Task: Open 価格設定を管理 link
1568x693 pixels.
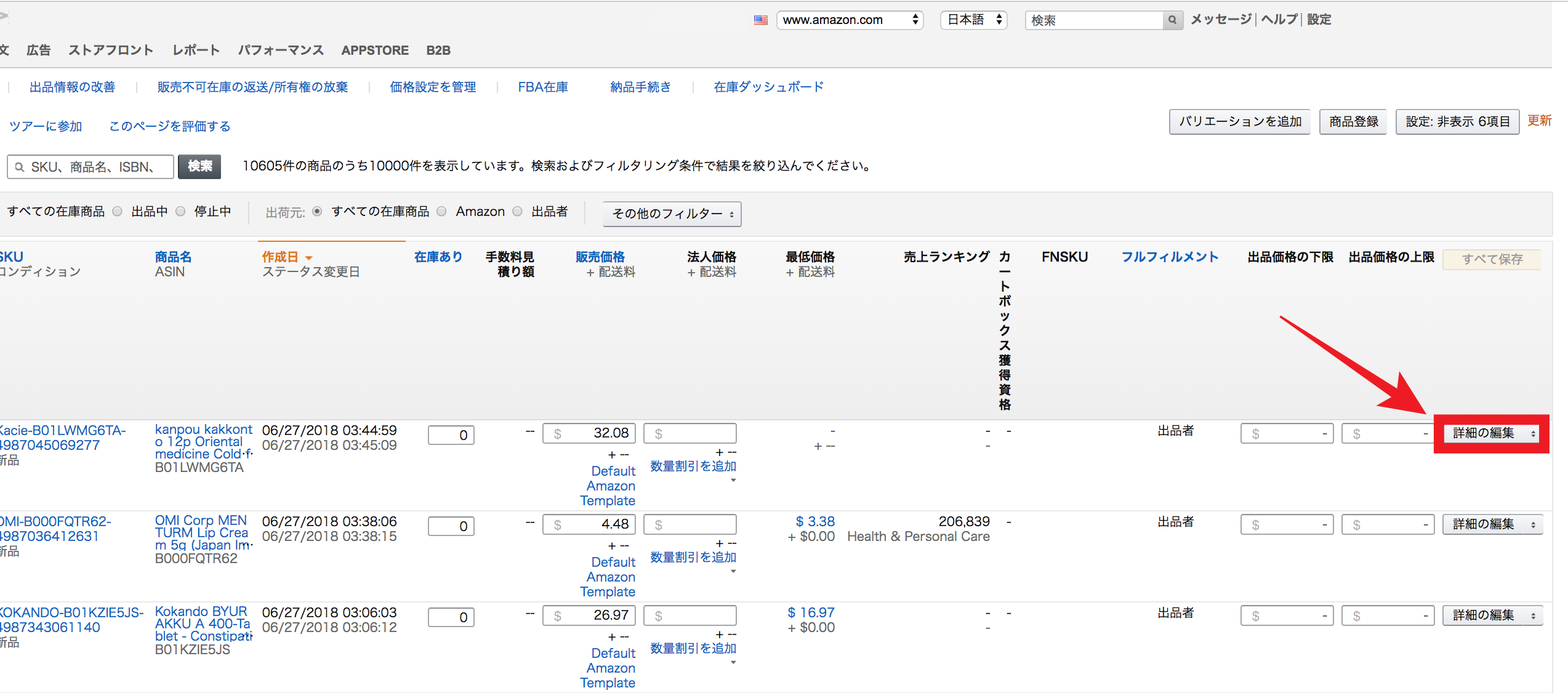Action: [433, 87]
